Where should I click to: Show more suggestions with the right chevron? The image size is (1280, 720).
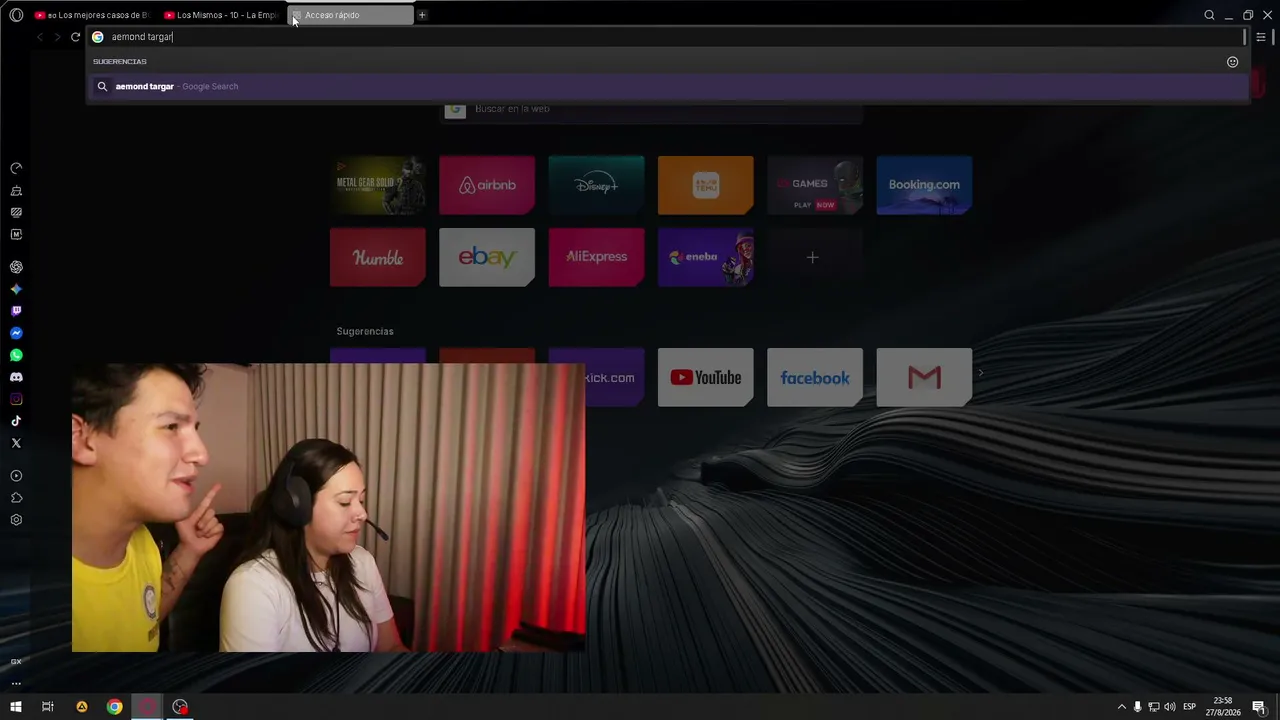(x=981, y=373)
